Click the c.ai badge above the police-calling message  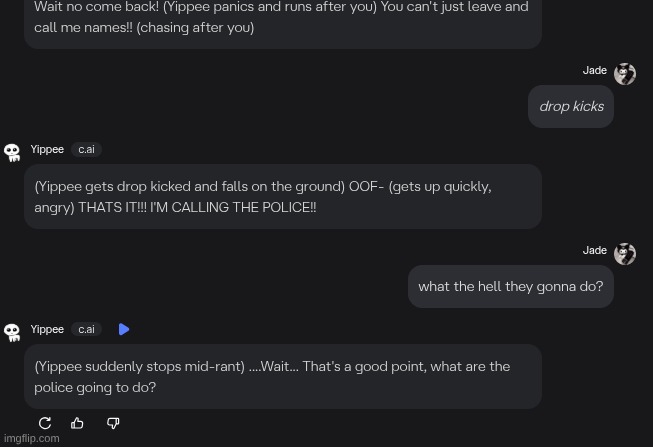87,150
